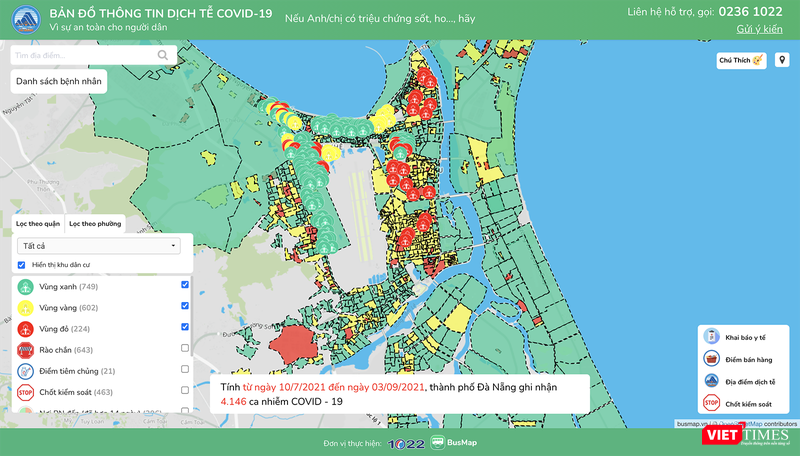Click the location pin icon button

[782, 61]
